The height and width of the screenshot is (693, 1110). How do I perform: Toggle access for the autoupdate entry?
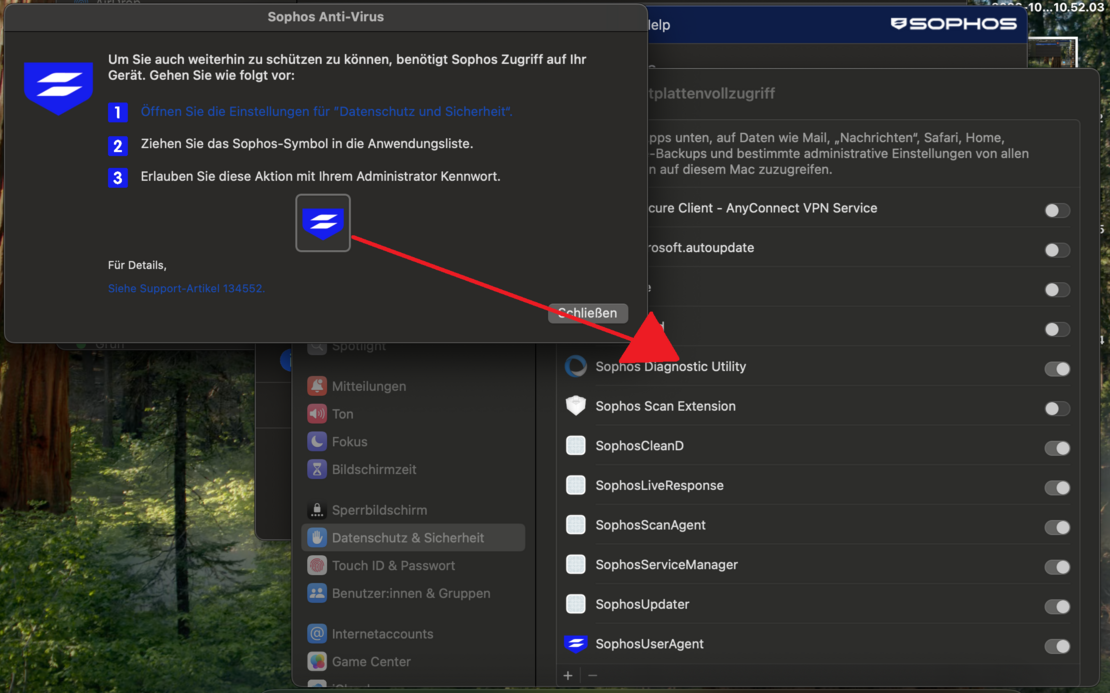point(1057,250)
